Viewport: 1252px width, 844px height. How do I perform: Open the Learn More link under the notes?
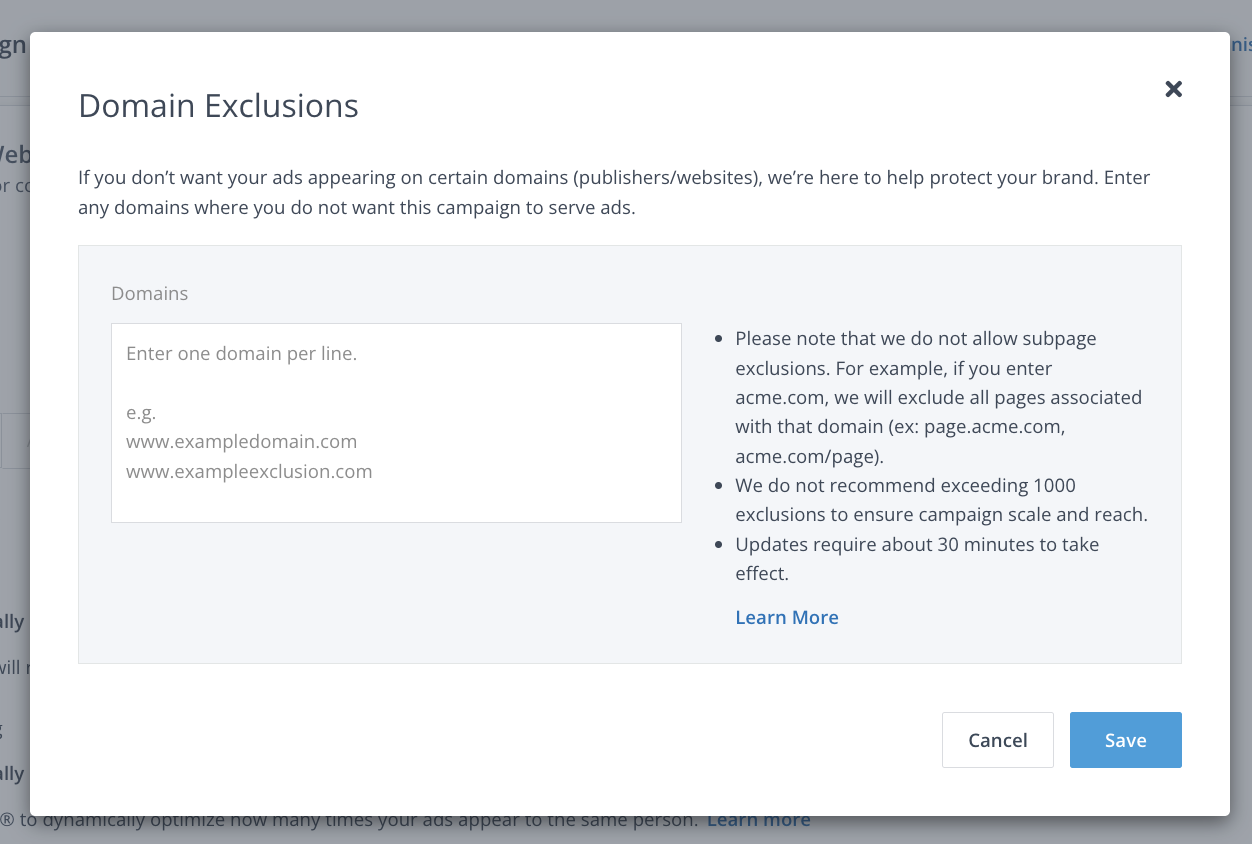pyautogui.click(x=786, y=617)
